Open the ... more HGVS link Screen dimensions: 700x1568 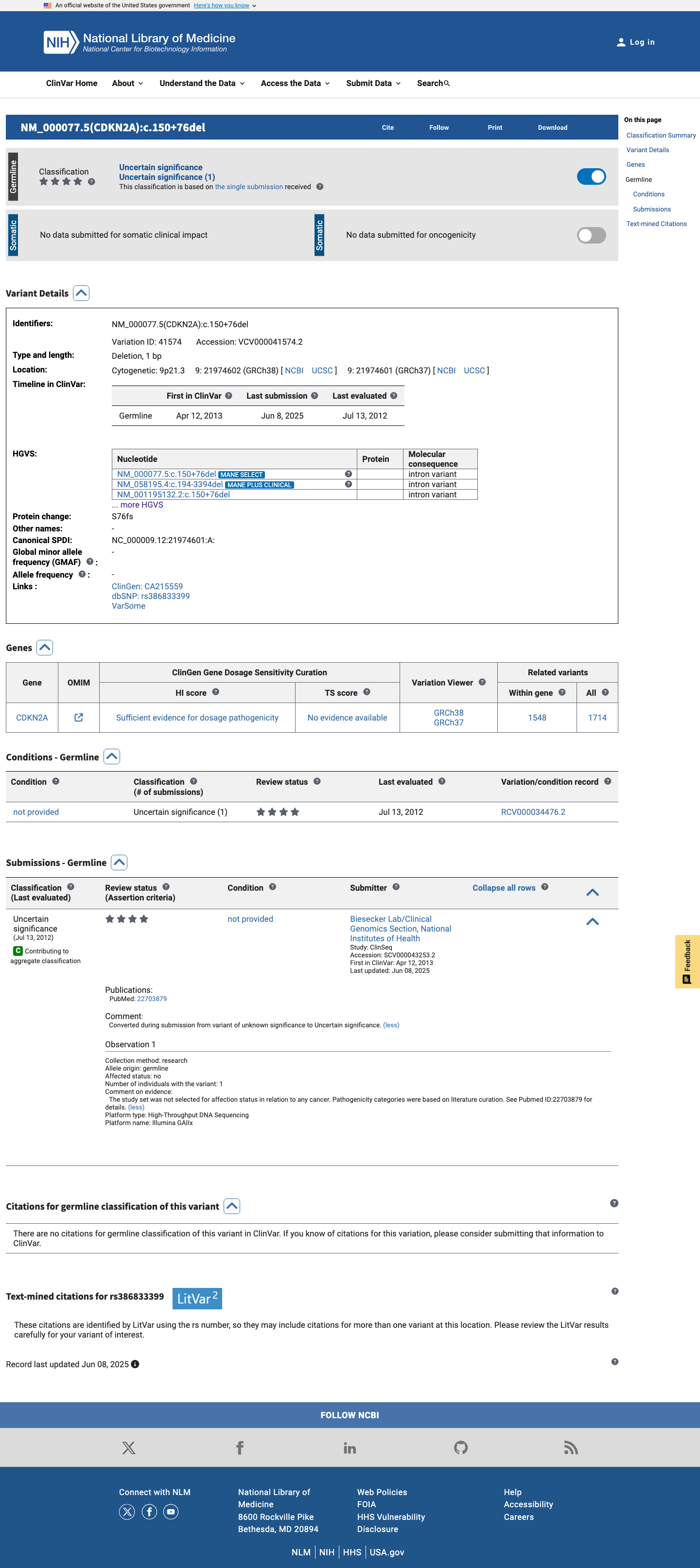point(138,505)
